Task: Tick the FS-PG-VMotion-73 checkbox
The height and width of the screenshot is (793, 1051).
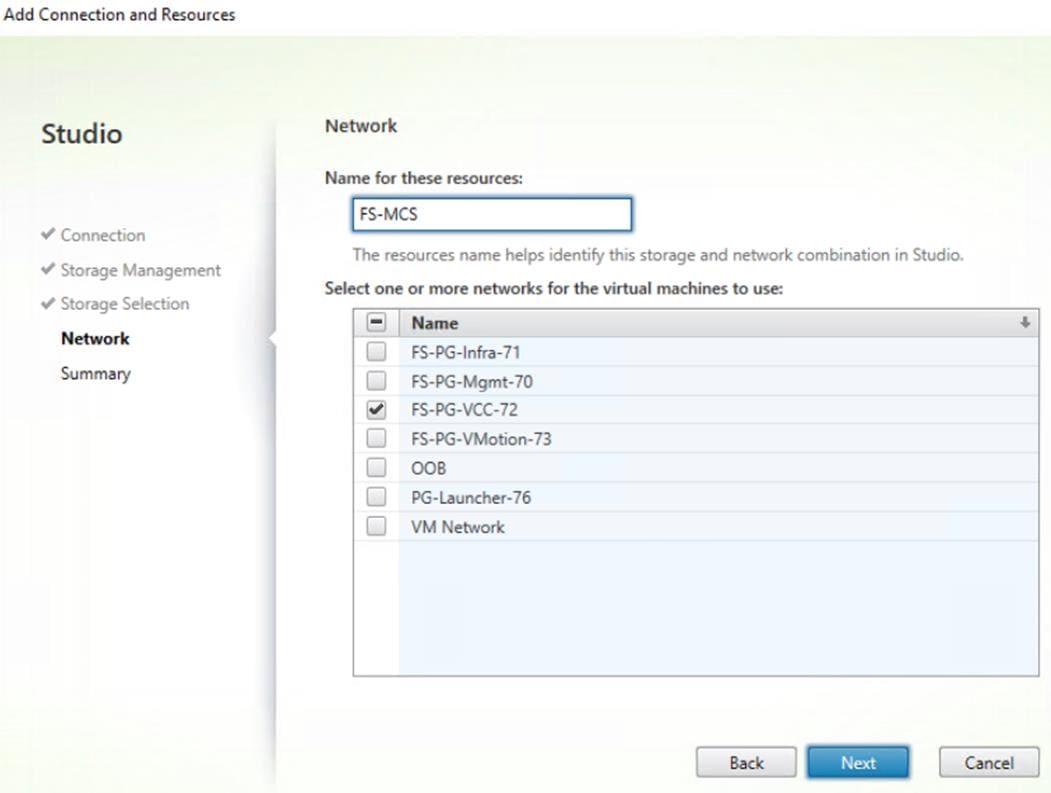Action: [x=376, y=438]
